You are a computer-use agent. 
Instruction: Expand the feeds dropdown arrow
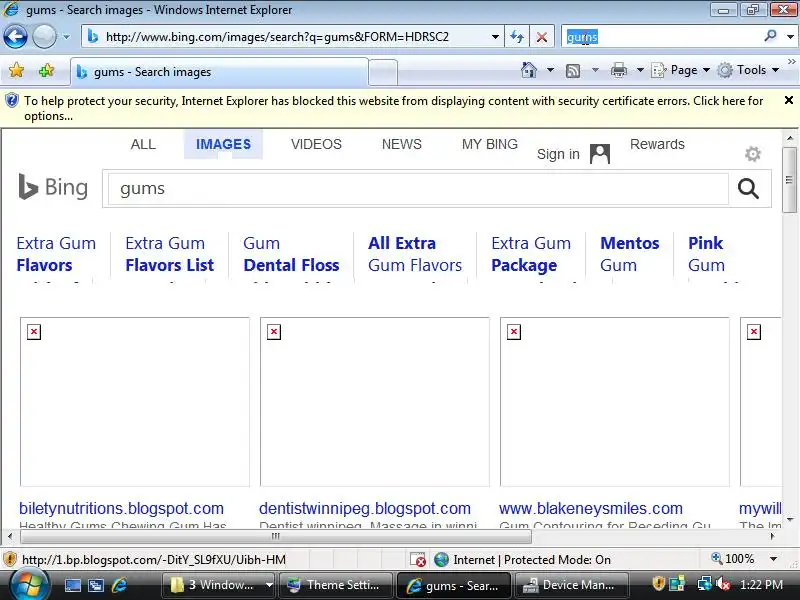point(595,70)
